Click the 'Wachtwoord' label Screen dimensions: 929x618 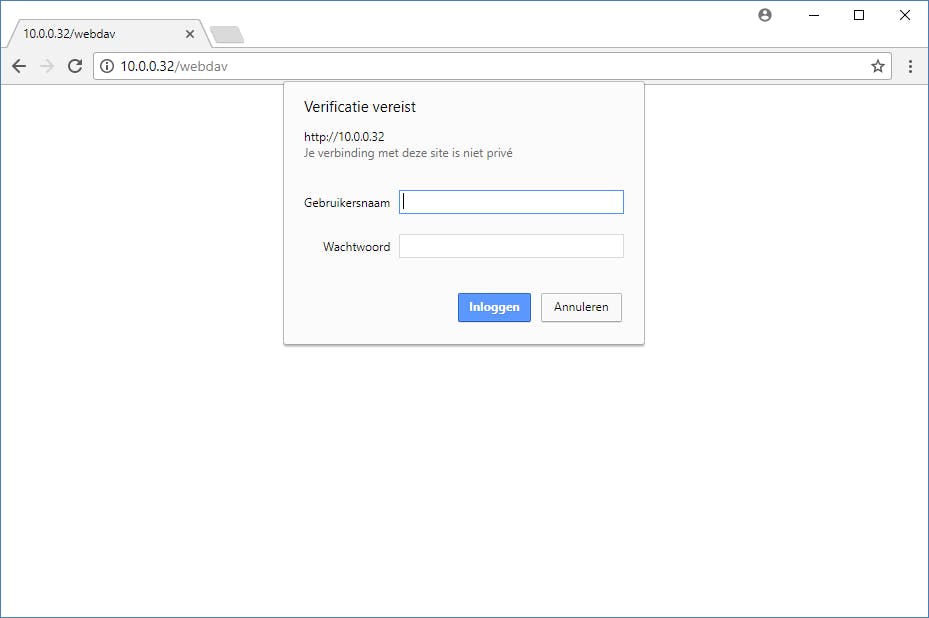[x=357, y=246]
